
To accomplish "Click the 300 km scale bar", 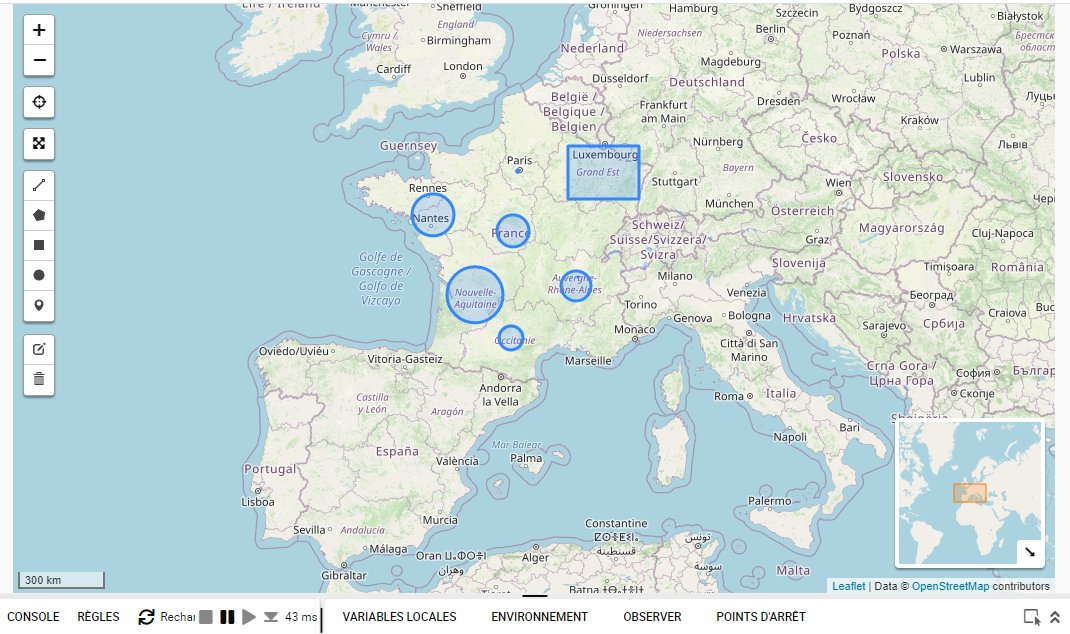I will pos(61,580).
